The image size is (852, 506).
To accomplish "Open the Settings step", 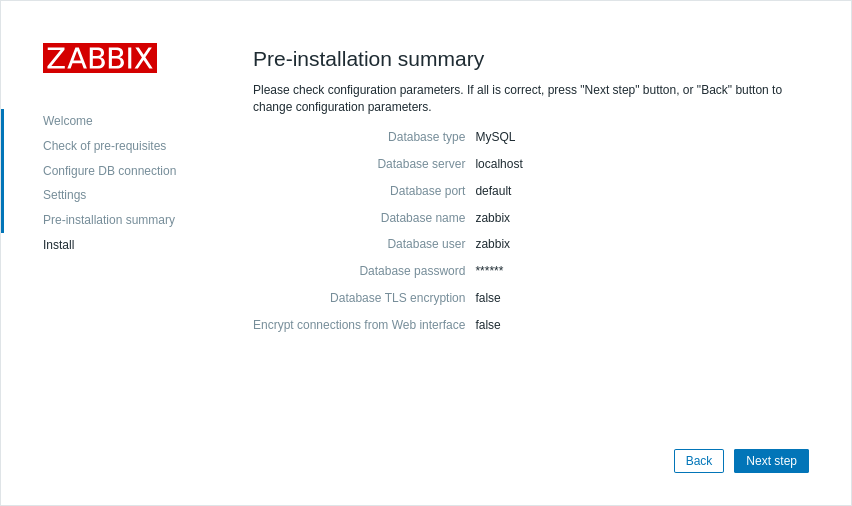I will click(64, 195).
